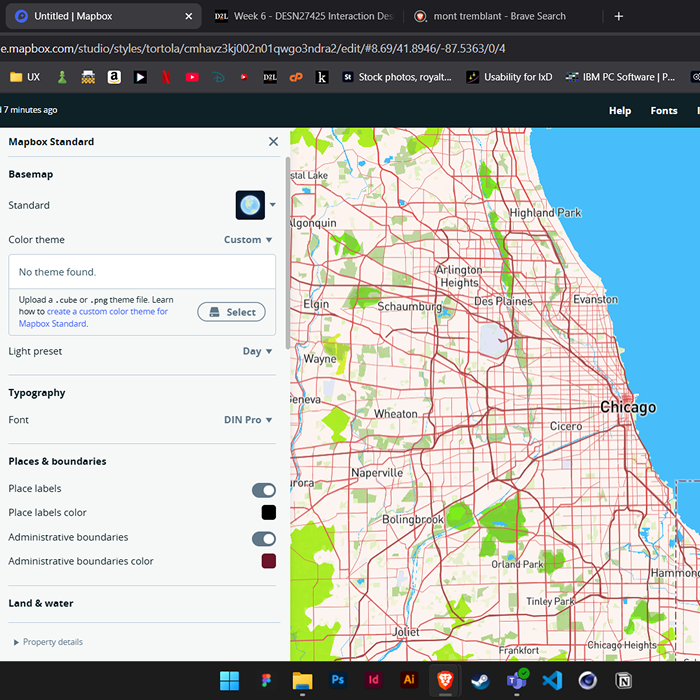Screen dimensions: 700x700
Task: Close the Mapbox Standard panel
Action: click(273, 142)
